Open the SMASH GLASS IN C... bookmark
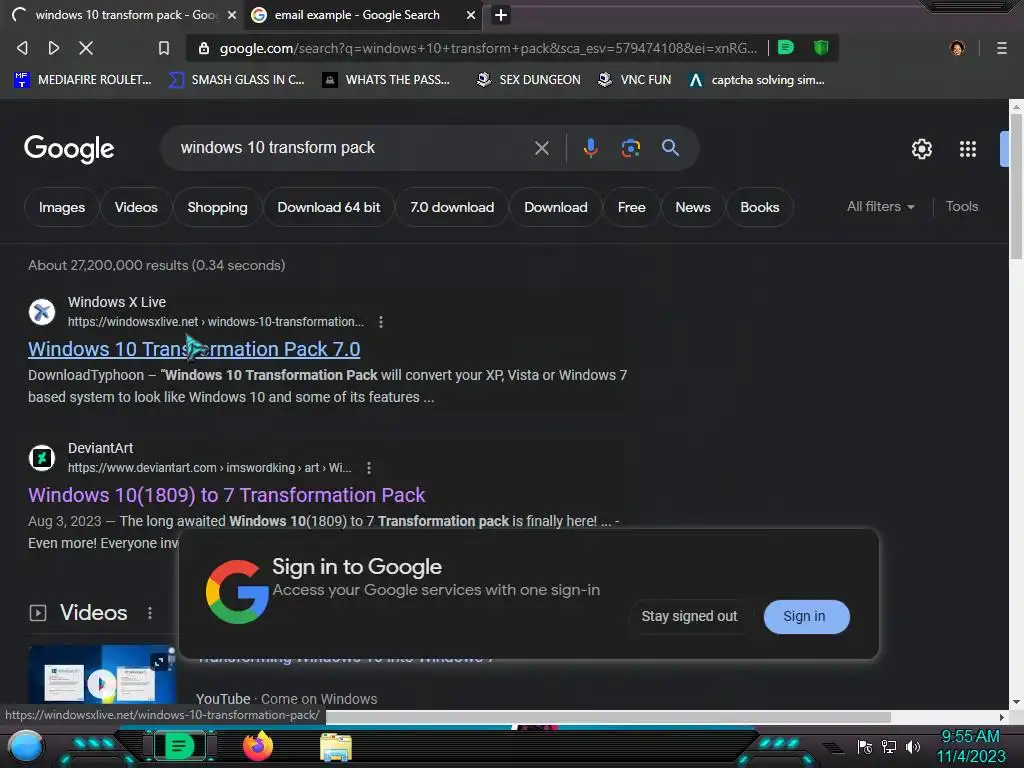Screen dimensions: 1024x768 [x=236, y=80]
